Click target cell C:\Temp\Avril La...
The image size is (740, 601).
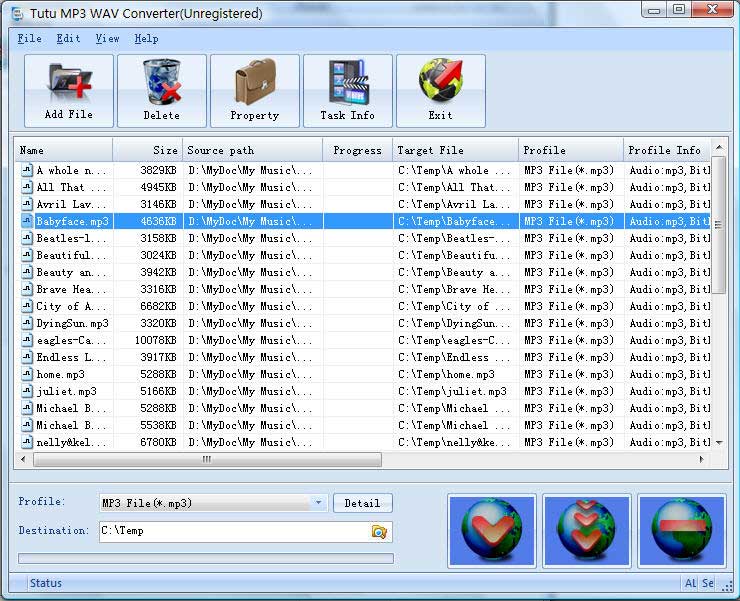(455, 204)
